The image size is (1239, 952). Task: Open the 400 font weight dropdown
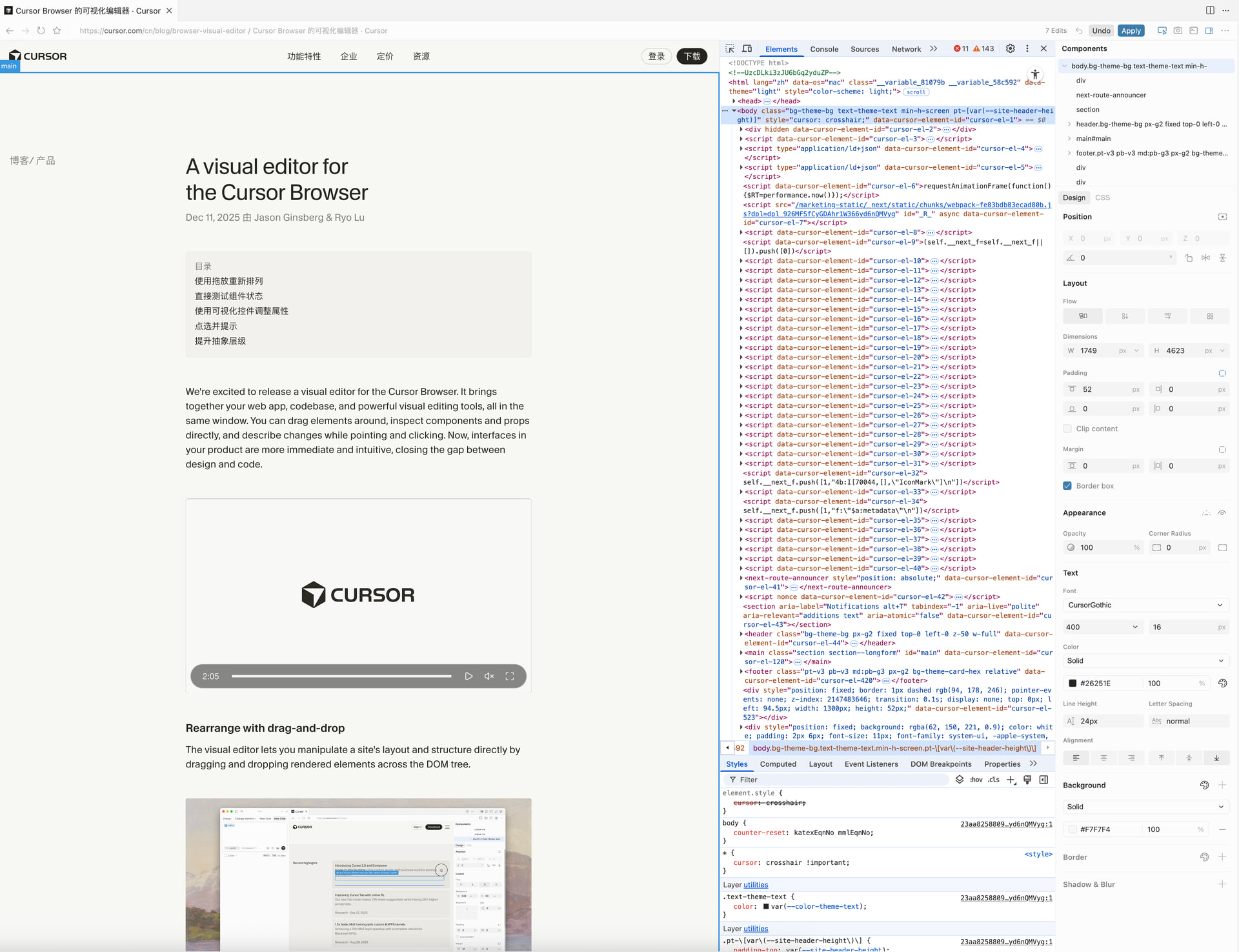tap(1103, 627)
